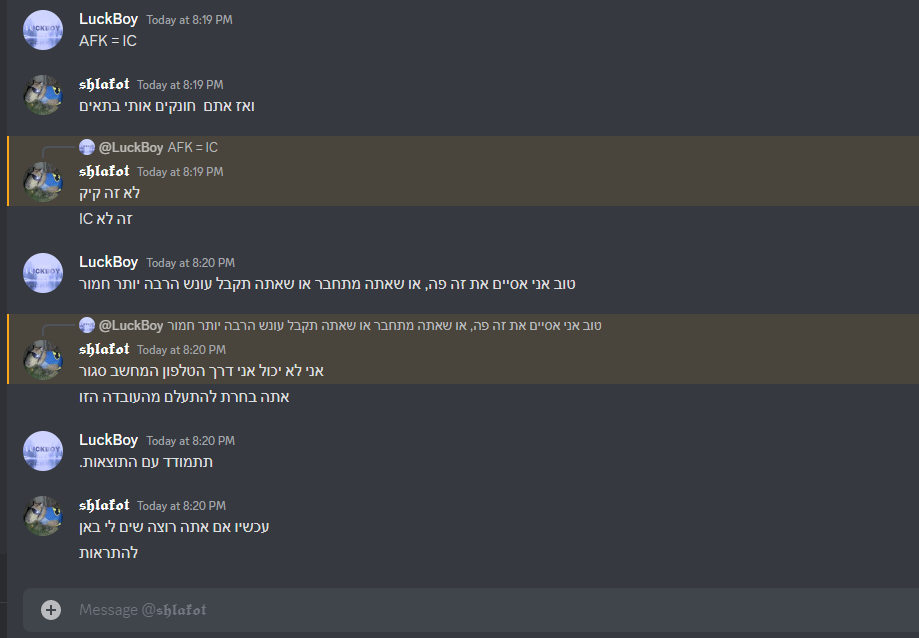
Task: Click the attach file plus button
Action: (x=51, y=609)
